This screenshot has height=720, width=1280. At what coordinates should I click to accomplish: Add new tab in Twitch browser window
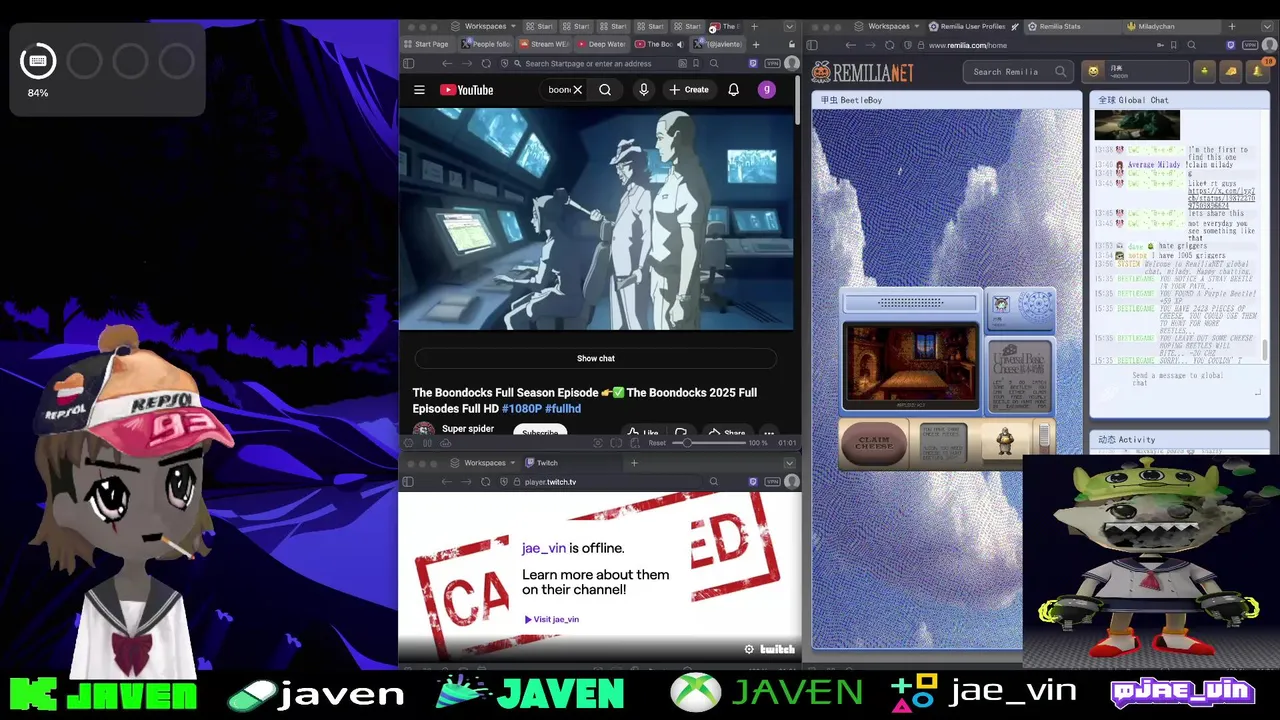(x=634, y=463)
